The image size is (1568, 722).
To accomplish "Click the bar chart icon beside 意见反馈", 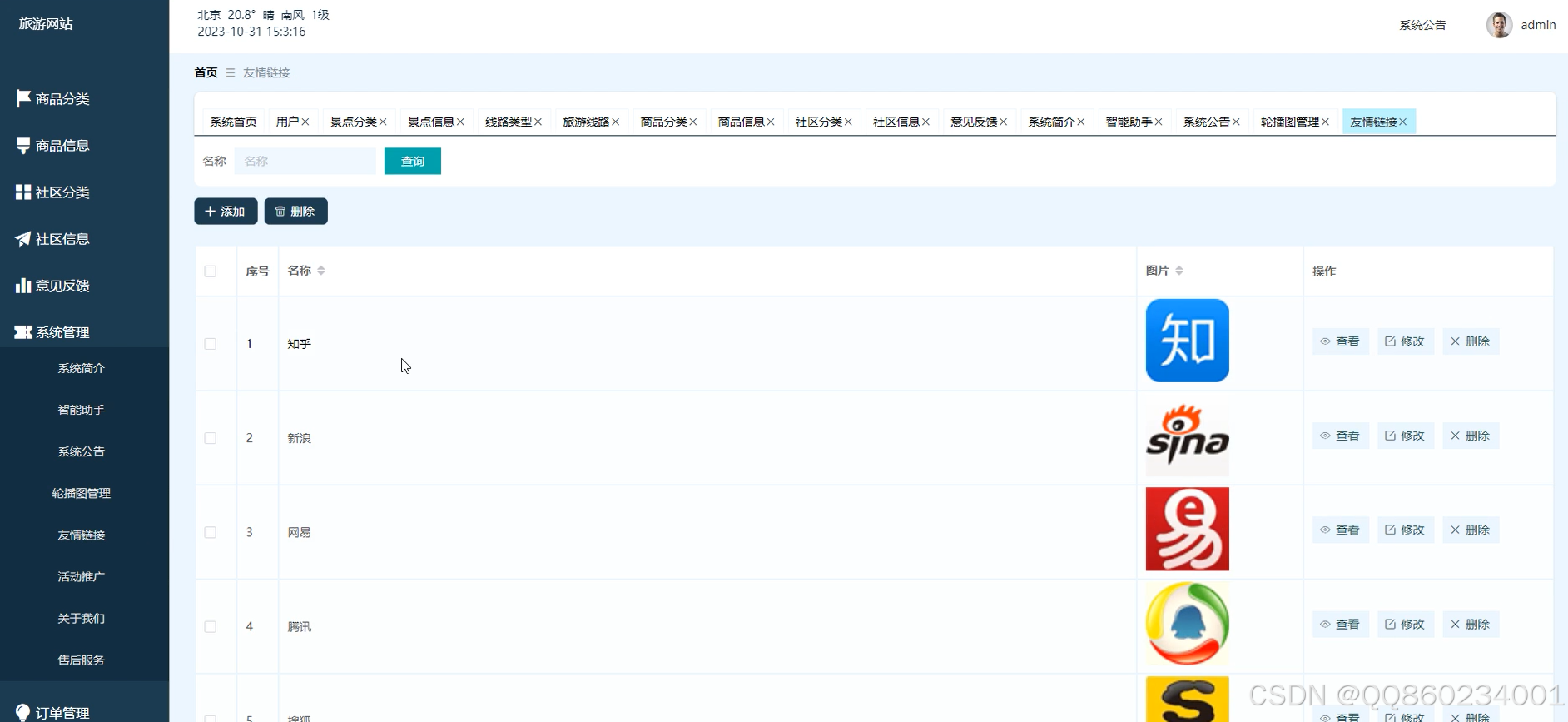I will [23, 286].
